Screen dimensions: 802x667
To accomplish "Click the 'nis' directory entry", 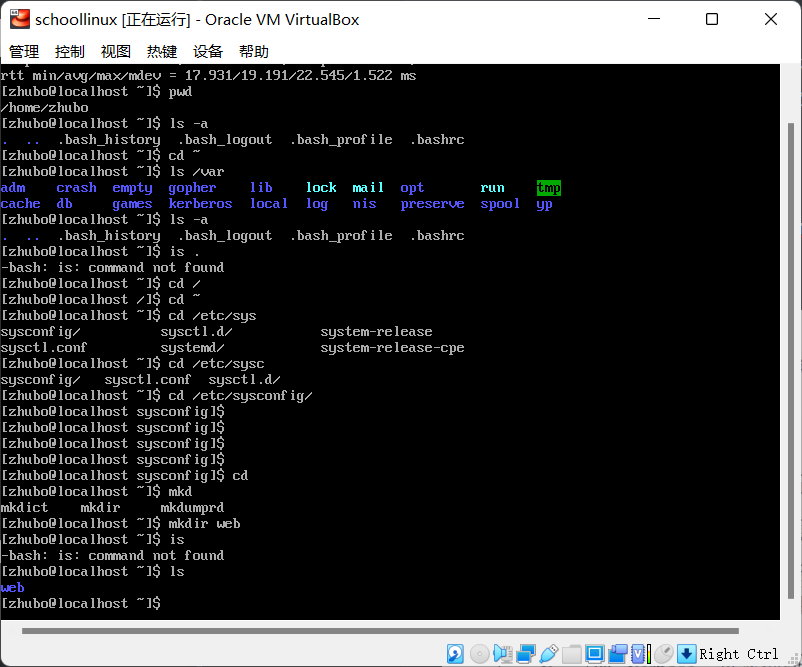I will coord(364,204).
